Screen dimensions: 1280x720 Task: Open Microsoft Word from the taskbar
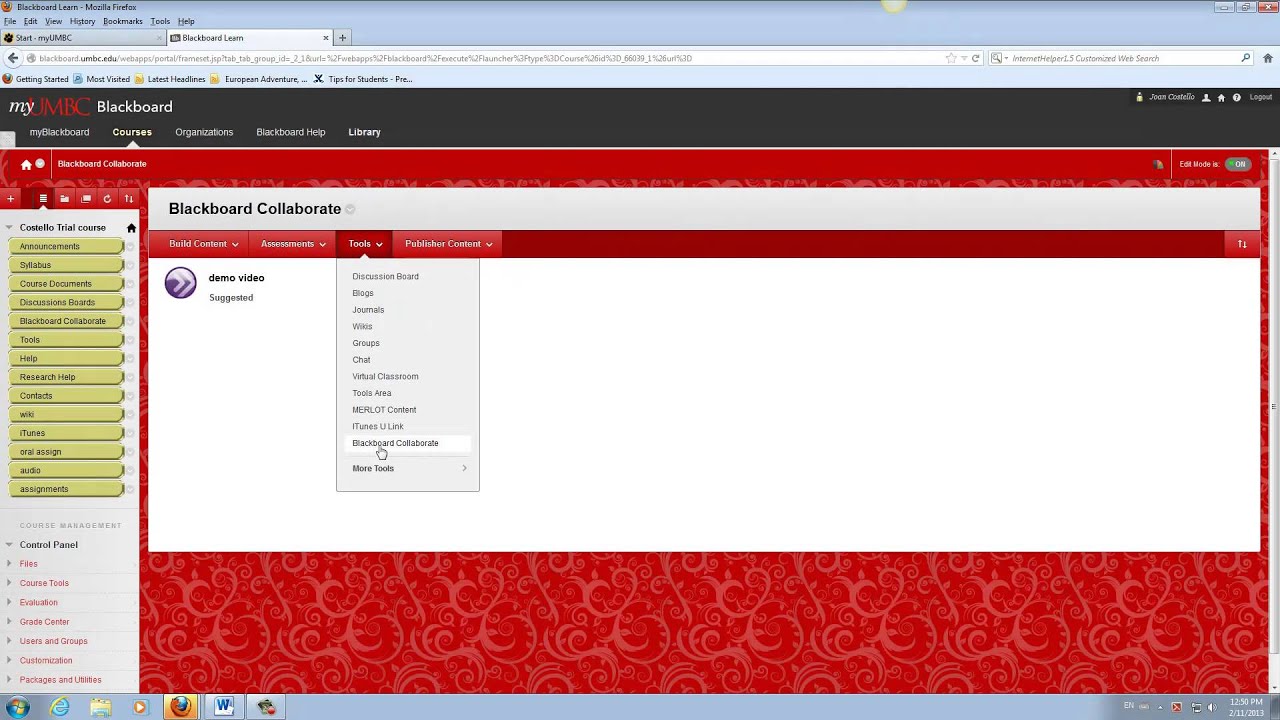[x=224, y=707]
